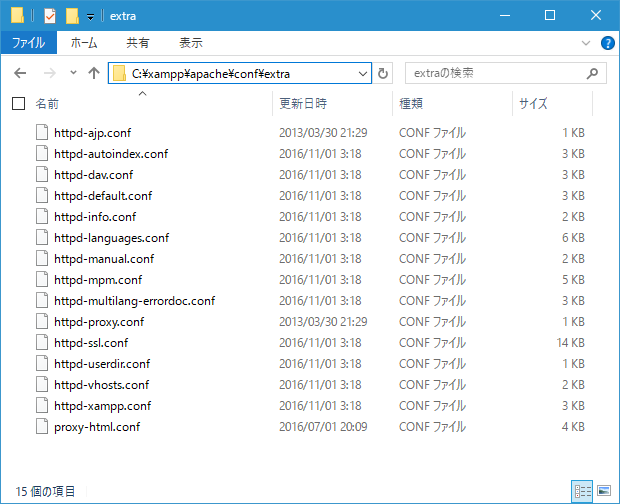Image resolution: width=620 pixels, height=504 pixels.
Task: Click the magnifier search icon
Action: coord(592,73)
